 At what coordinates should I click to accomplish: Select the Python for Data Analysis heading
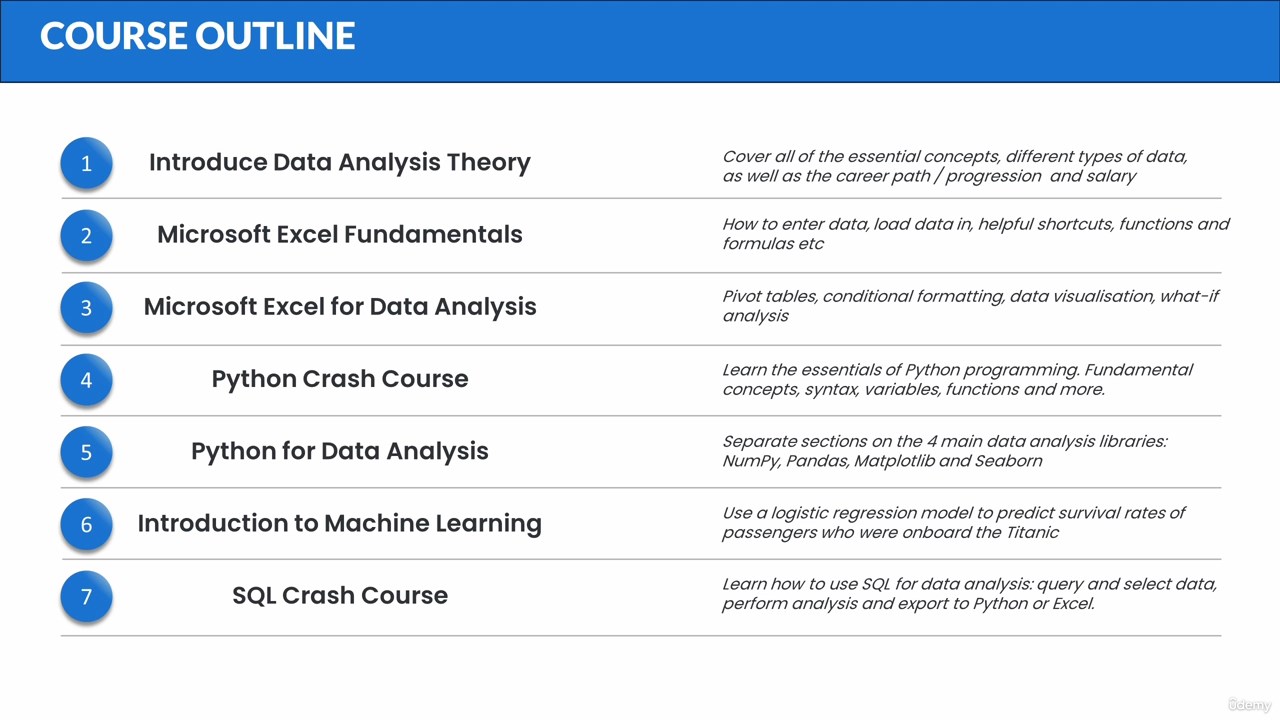click(x=340, y=451)
